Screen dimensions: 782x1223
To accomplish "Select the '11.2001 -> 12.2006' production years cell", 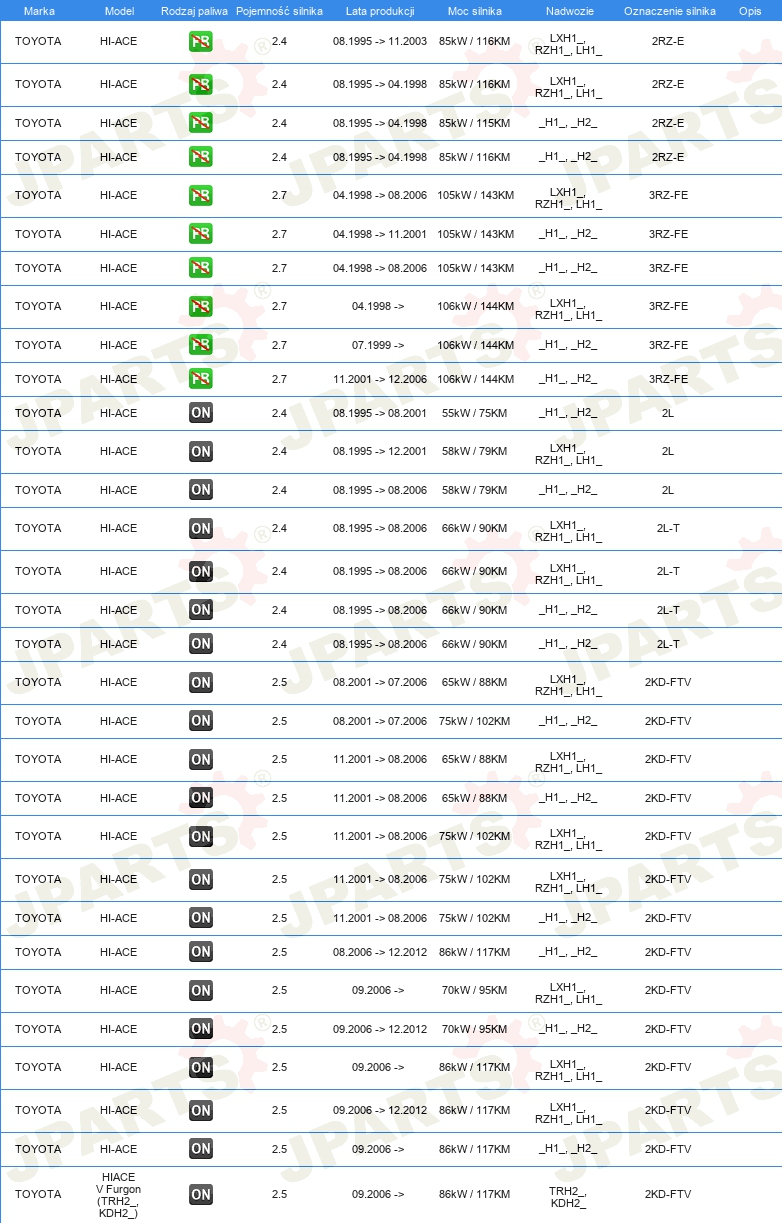I will [380, 379].
